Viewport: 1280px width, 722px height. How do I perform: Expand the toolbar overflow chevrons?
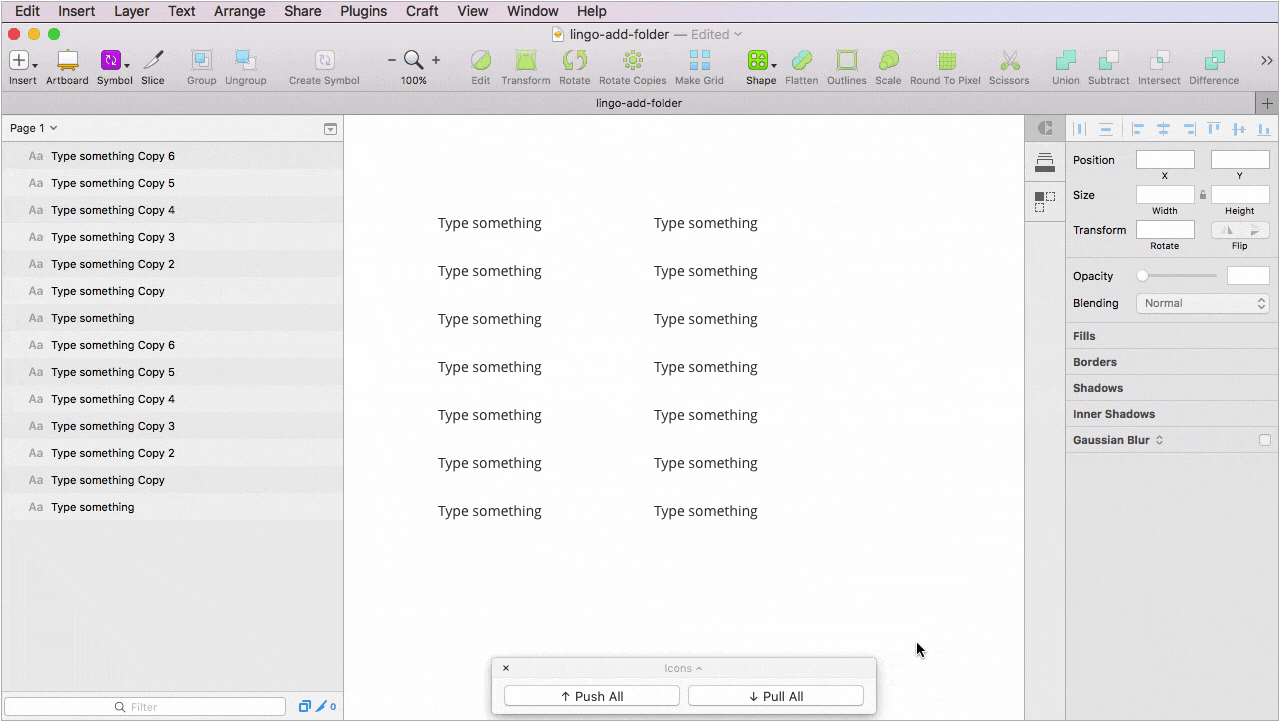1266,61
